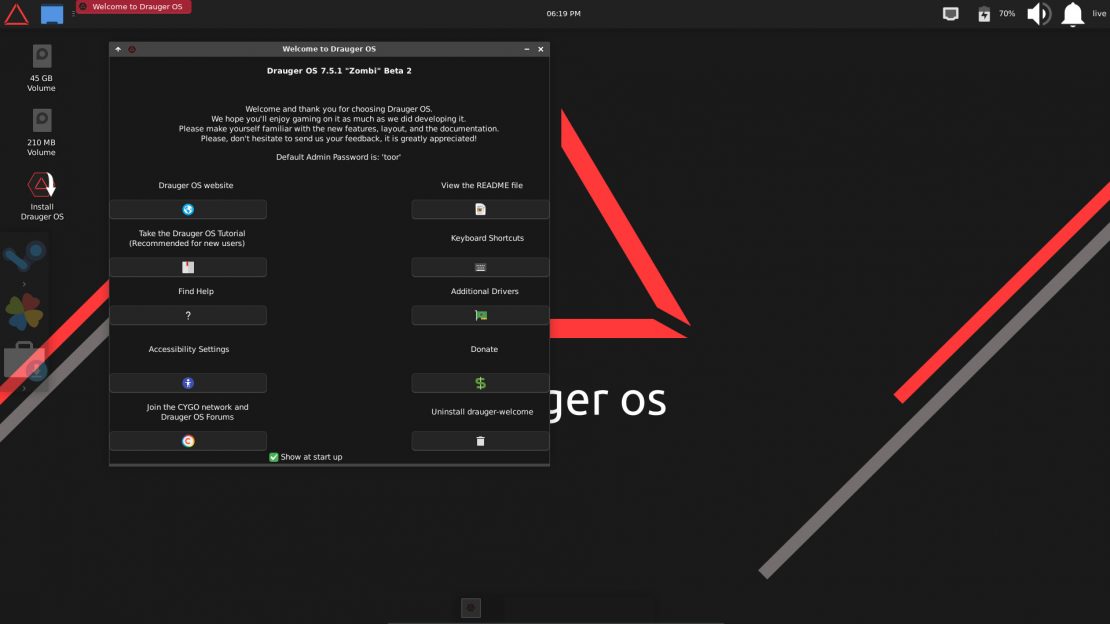Show notifications via the bell icon
The image size is (1110, 624).
click(x=1072, y=14)
